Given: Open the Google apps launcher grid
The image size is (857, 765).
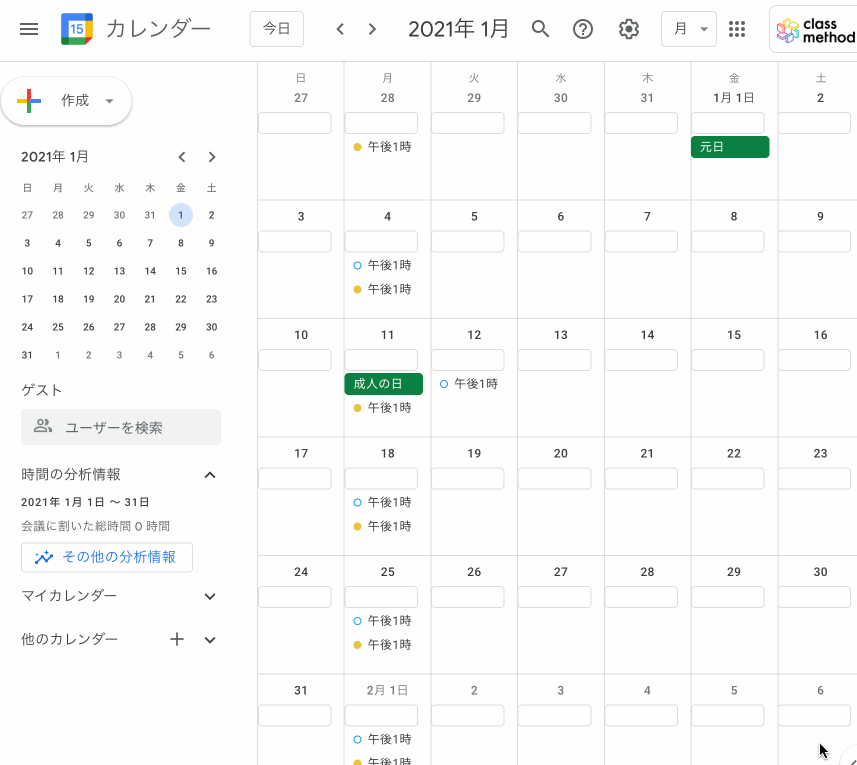Looking at the screenshot, I should click(737, 29).
